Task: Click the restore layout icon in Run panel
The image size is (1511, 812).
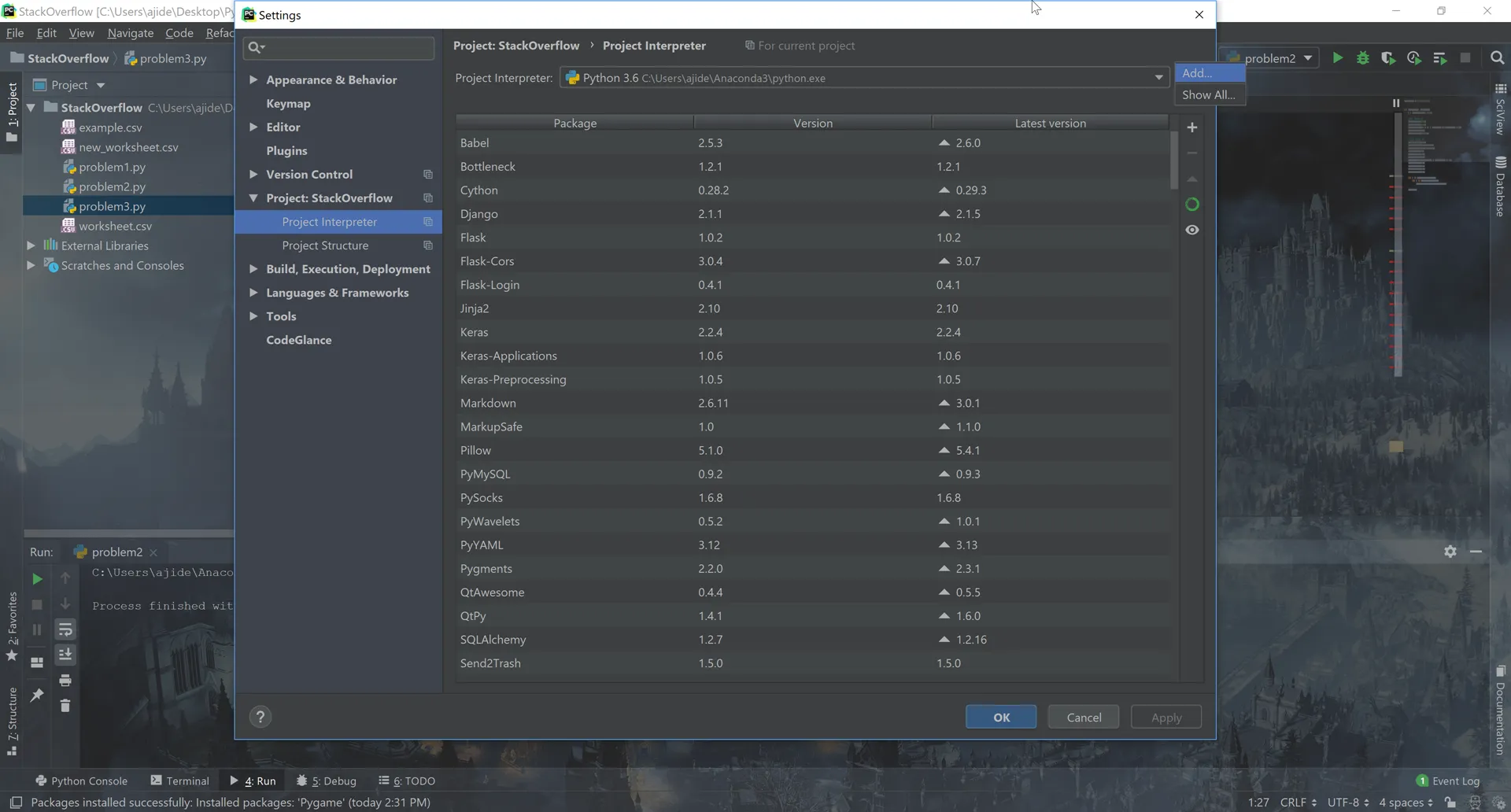Action: [x=37, y=663]
